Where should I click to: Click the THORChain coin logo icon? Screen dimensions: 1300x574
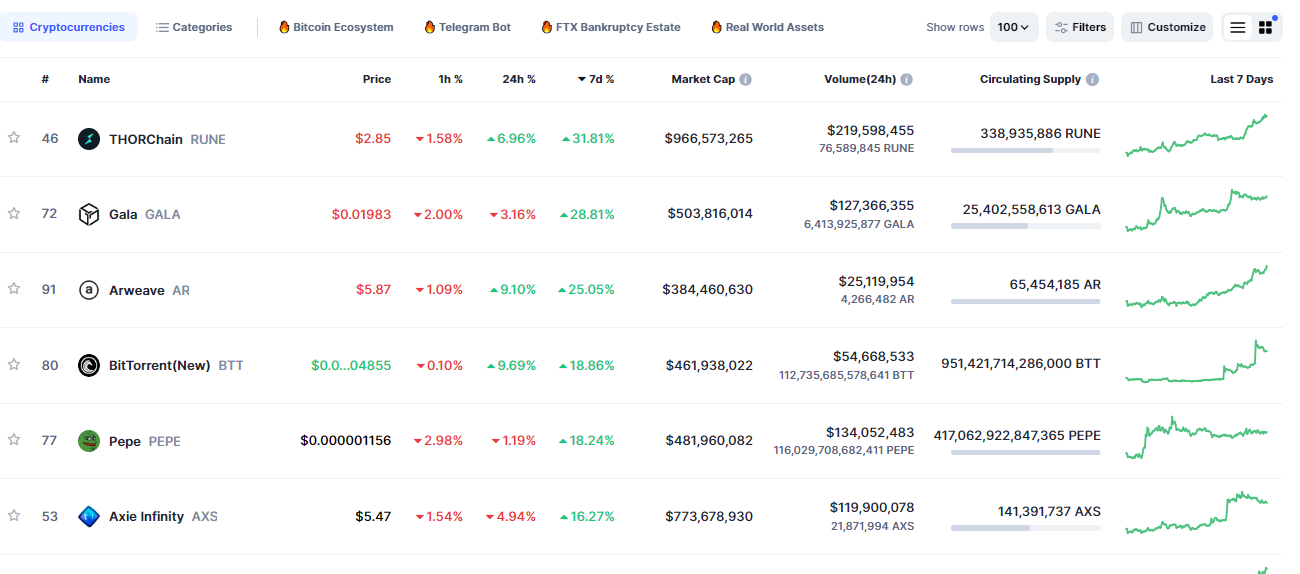point(89,139)
